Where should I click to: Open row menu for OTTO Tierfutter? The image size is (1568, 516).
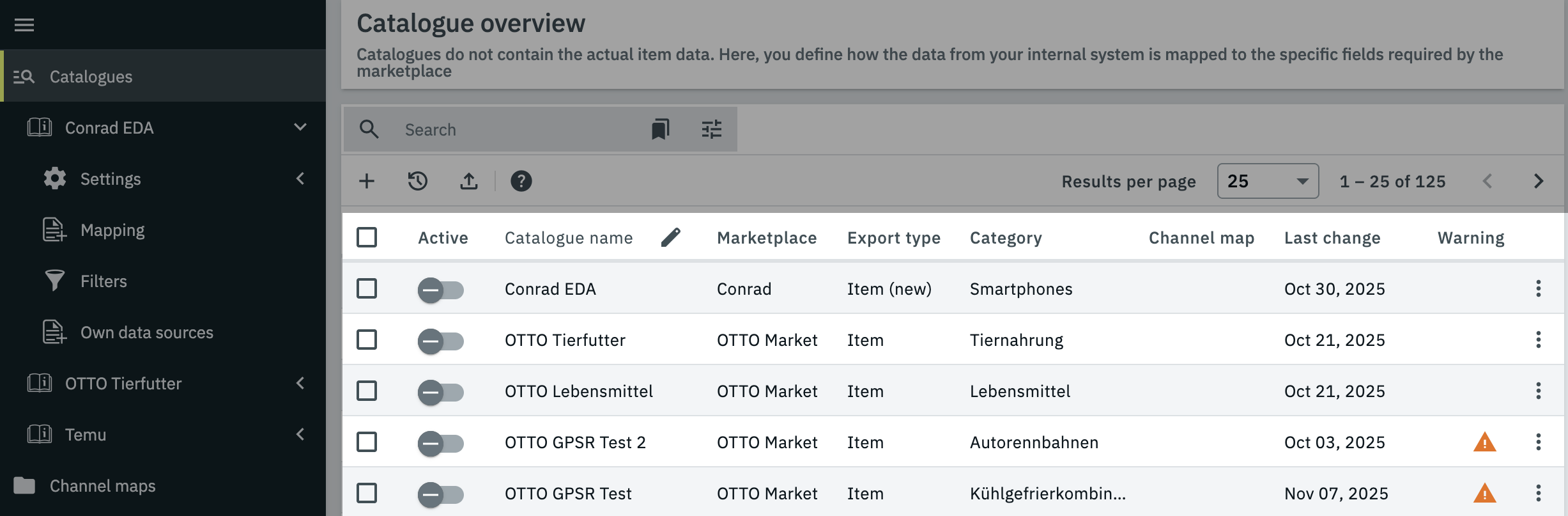[x=1539, y=340]
